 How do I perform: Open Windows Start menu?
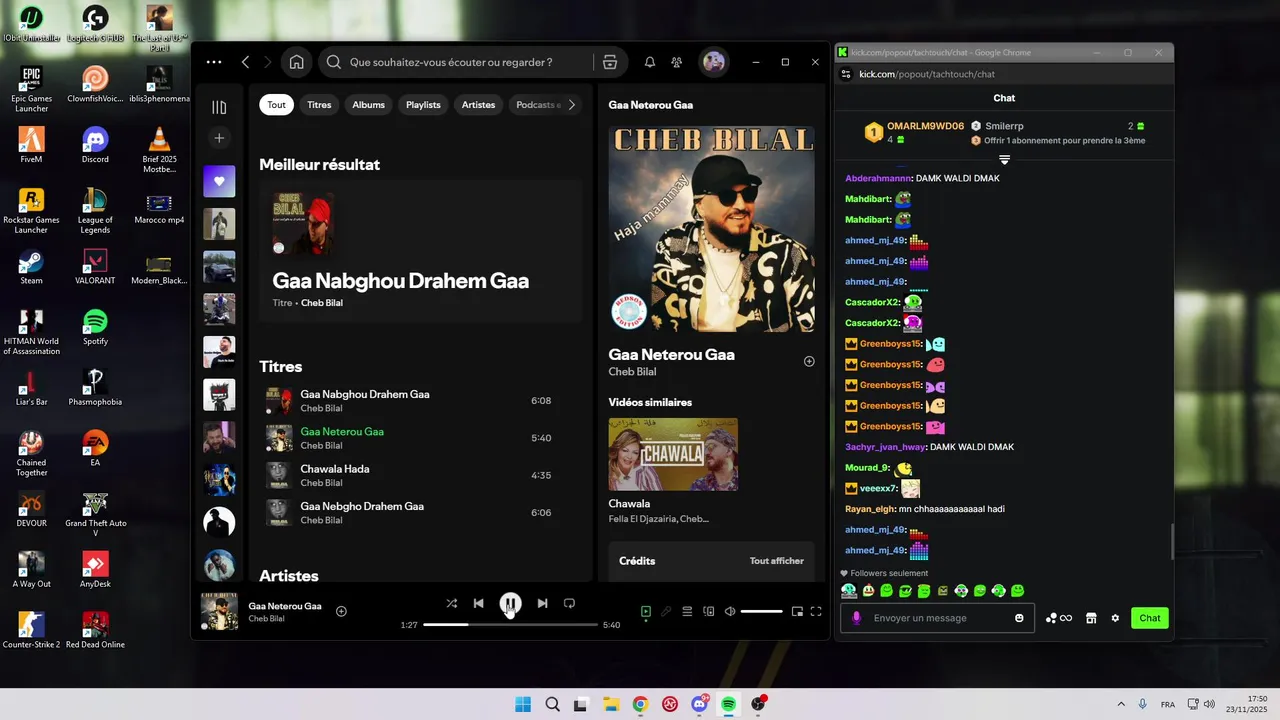[523, 704]
